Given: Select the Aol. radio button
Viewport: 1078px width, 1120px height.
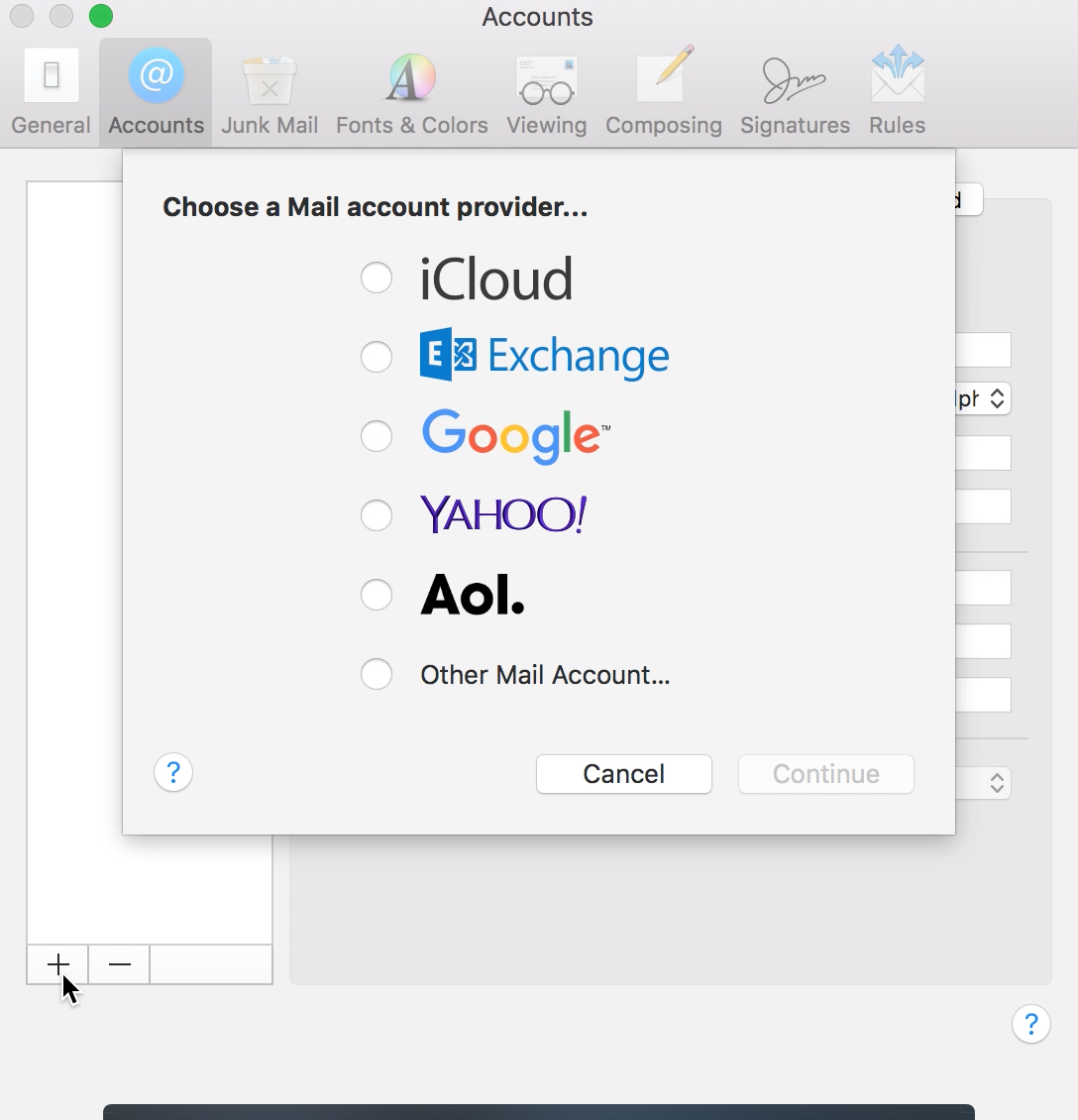Looking at the screenshot, I should [x=377, y=595].
